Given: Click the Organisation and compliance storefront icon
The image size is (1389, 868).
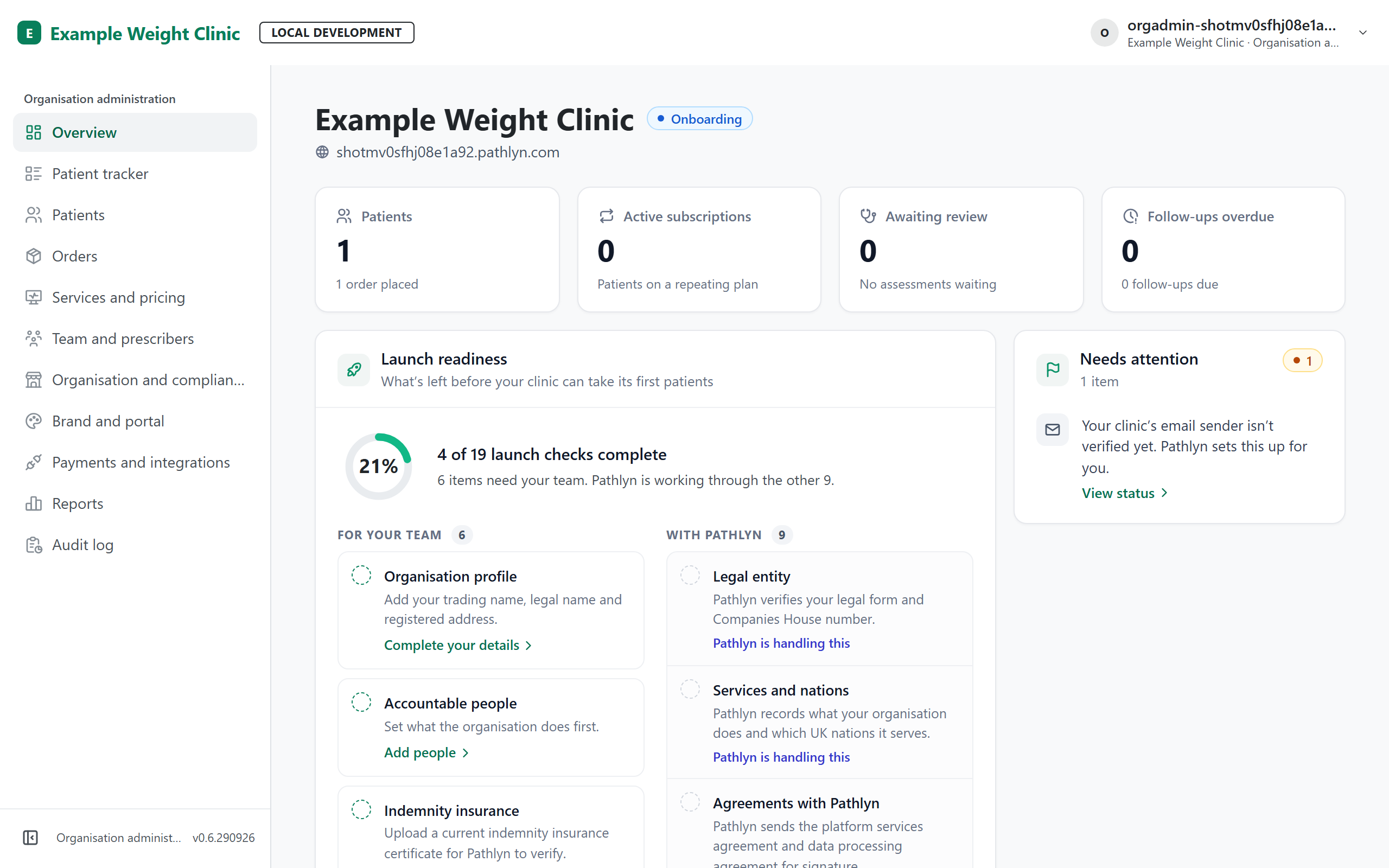Looking at the screenshot, I should click(33, 380).
